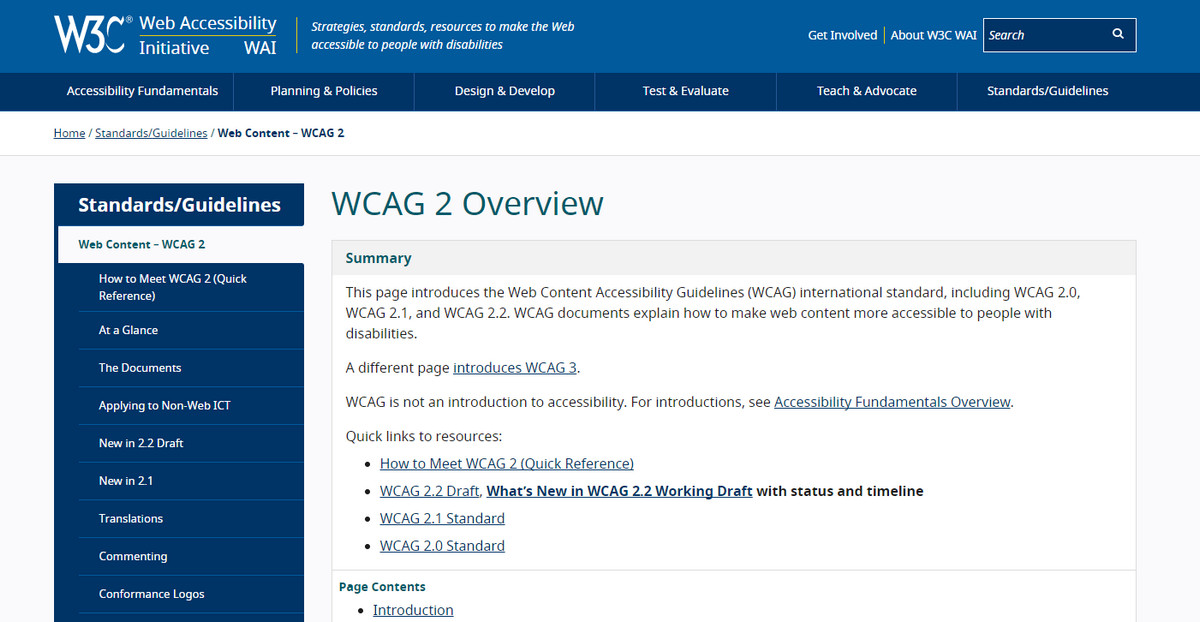Click the current breadcrumb Web Content – WCAG 2
Screen dimensions: 1200x622
pyautogui.click(x=281, y=133)
